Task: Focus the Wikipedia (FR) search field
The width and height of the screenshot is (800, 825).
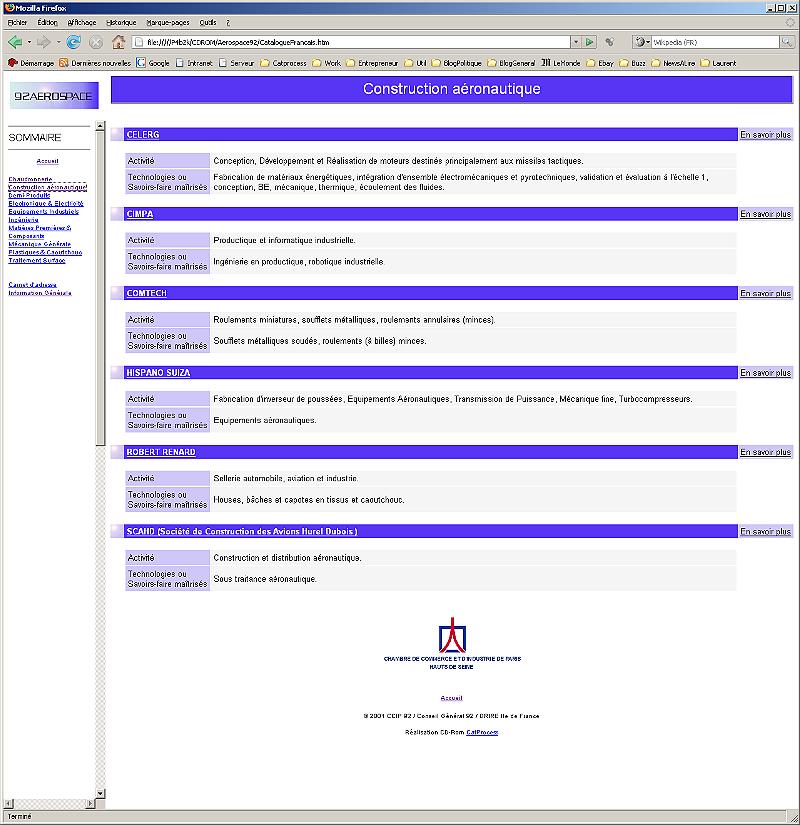Action: coord(715,42)
